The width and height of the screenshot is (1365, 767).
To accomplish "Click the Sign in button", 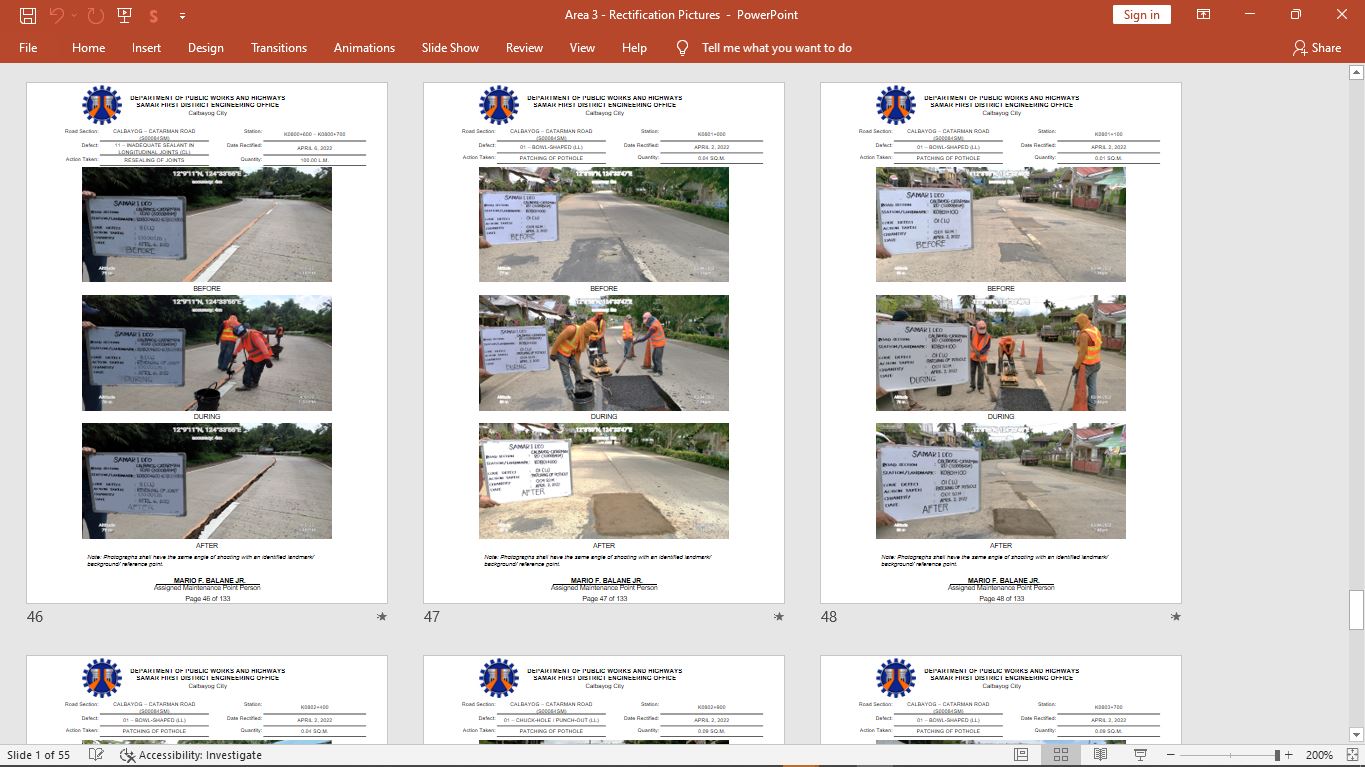I will click(x=1141, y=14).
